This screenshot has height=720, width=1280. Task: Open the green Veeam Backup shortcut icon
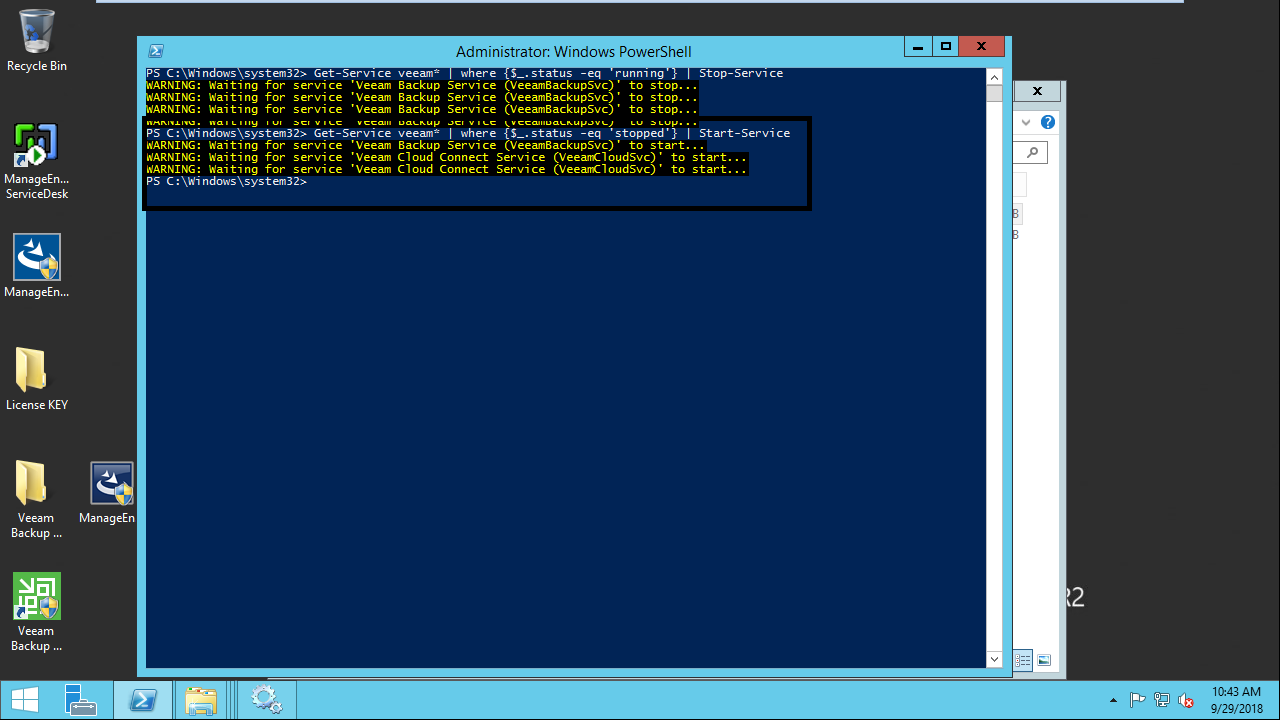coord(37,596)
